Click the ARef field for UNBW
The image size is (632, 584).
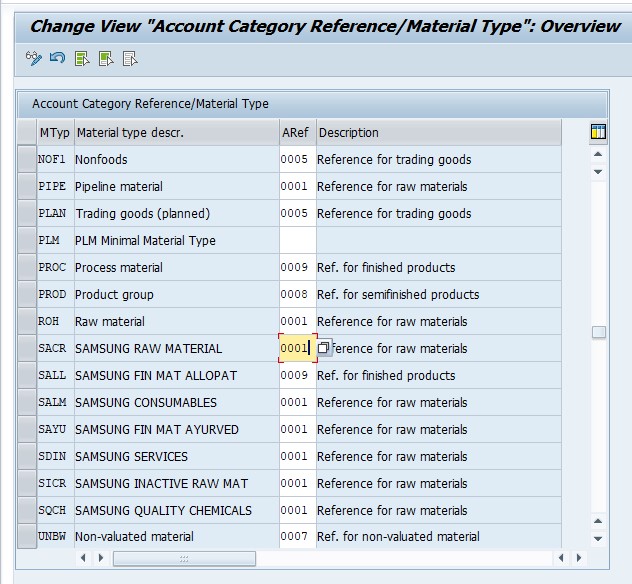(x=297, y=536)
